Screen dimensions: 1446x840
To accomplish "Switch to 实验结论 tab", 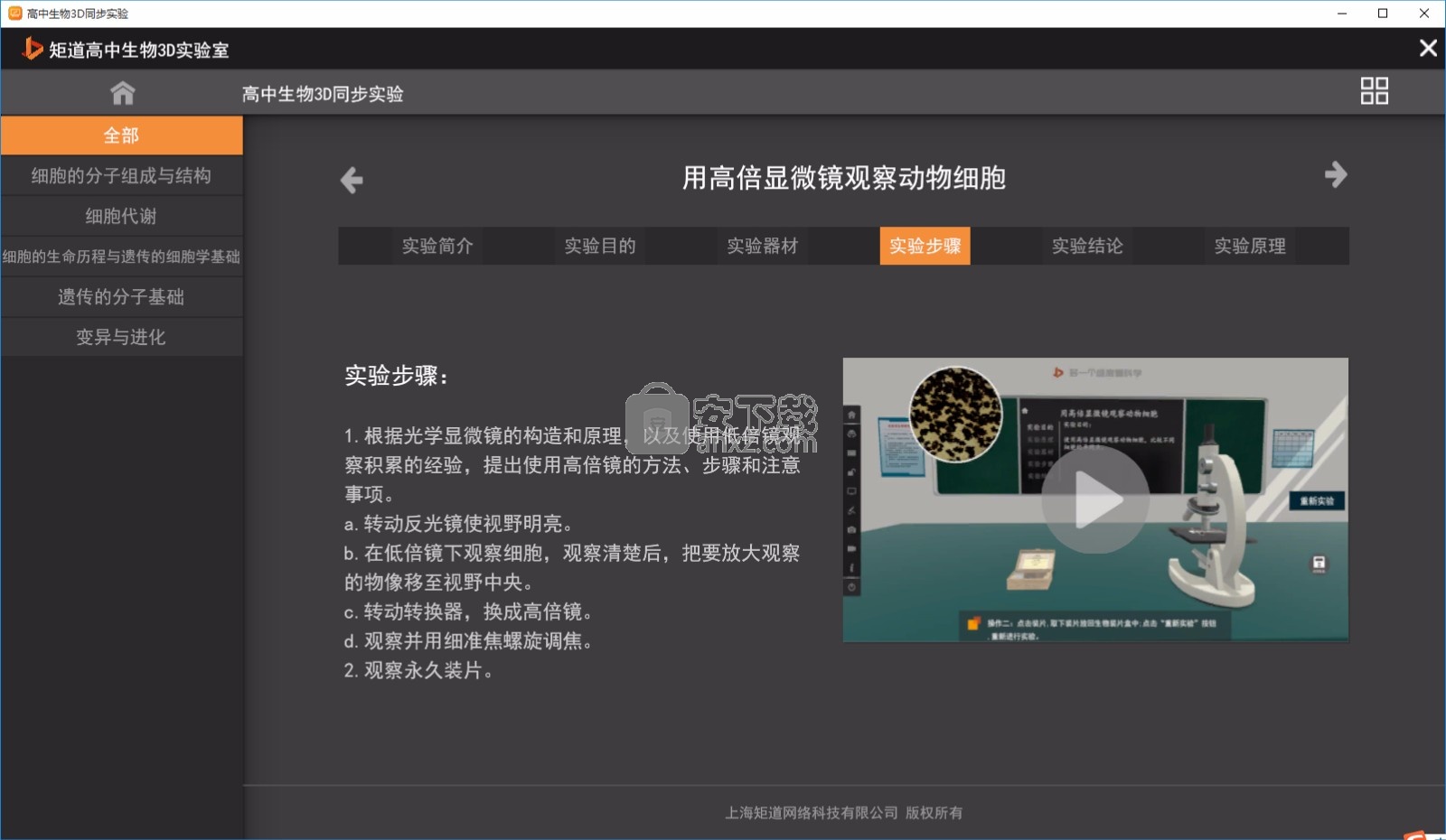I will point(1087,246).
